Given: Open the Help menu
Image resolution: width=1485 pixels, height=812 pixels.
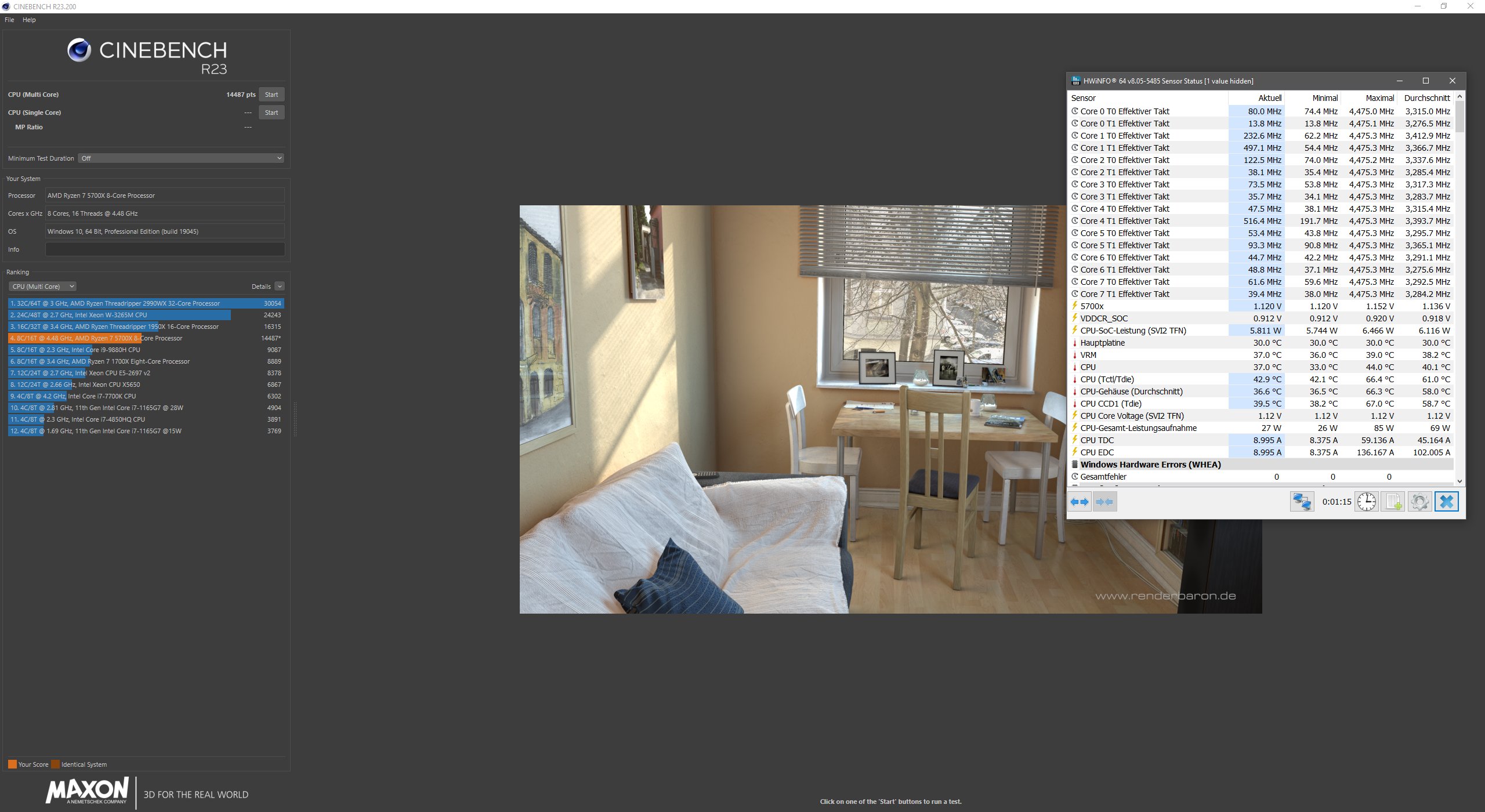Looking at the screenshot, I should pos(29,20).
